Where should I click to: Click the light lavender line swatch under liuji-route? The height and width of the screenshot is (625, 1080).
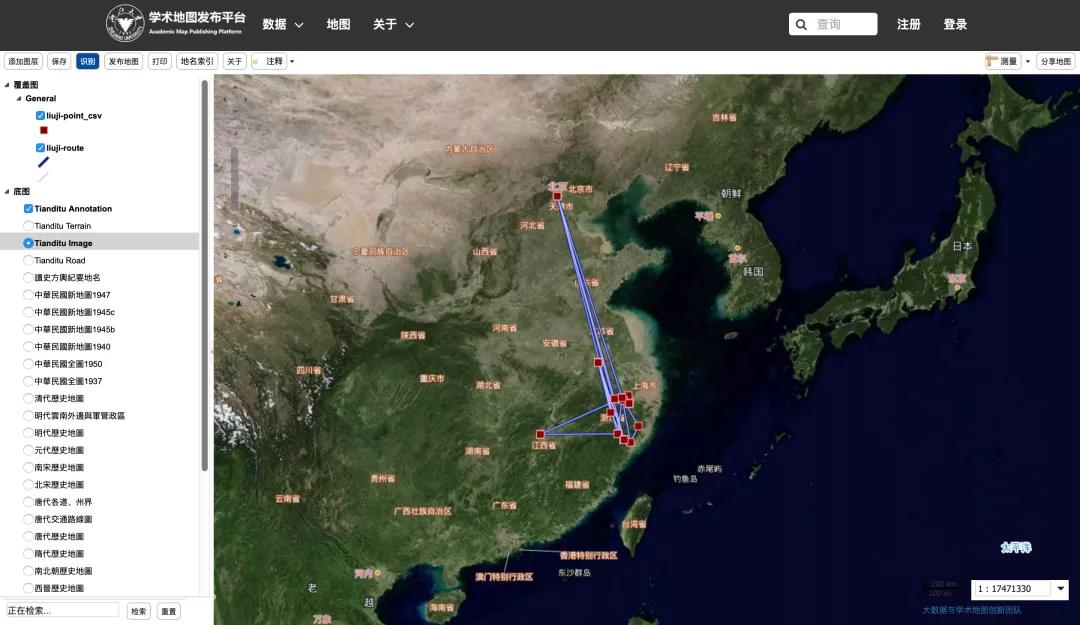click(x=43, y=176)
